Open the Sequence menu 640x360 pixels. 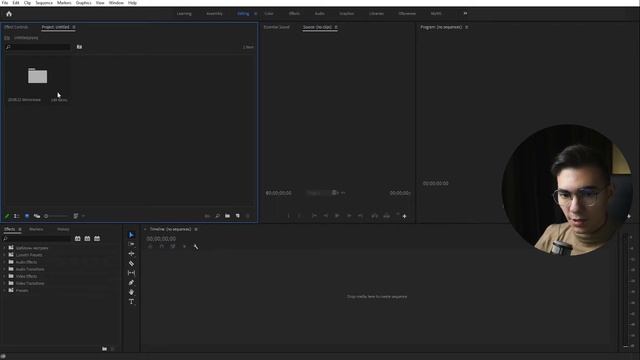[44, 3]
